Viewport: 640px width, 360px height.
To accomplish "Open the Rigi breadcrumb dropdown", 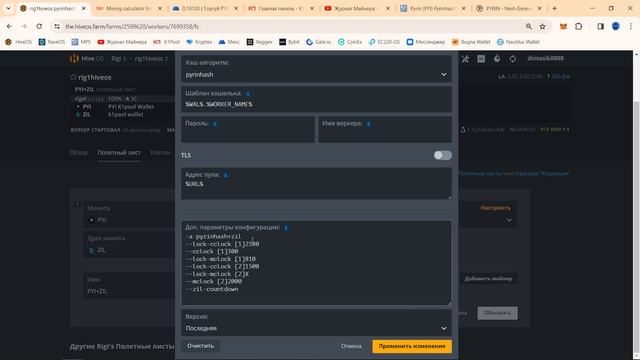I will [117, 59].
